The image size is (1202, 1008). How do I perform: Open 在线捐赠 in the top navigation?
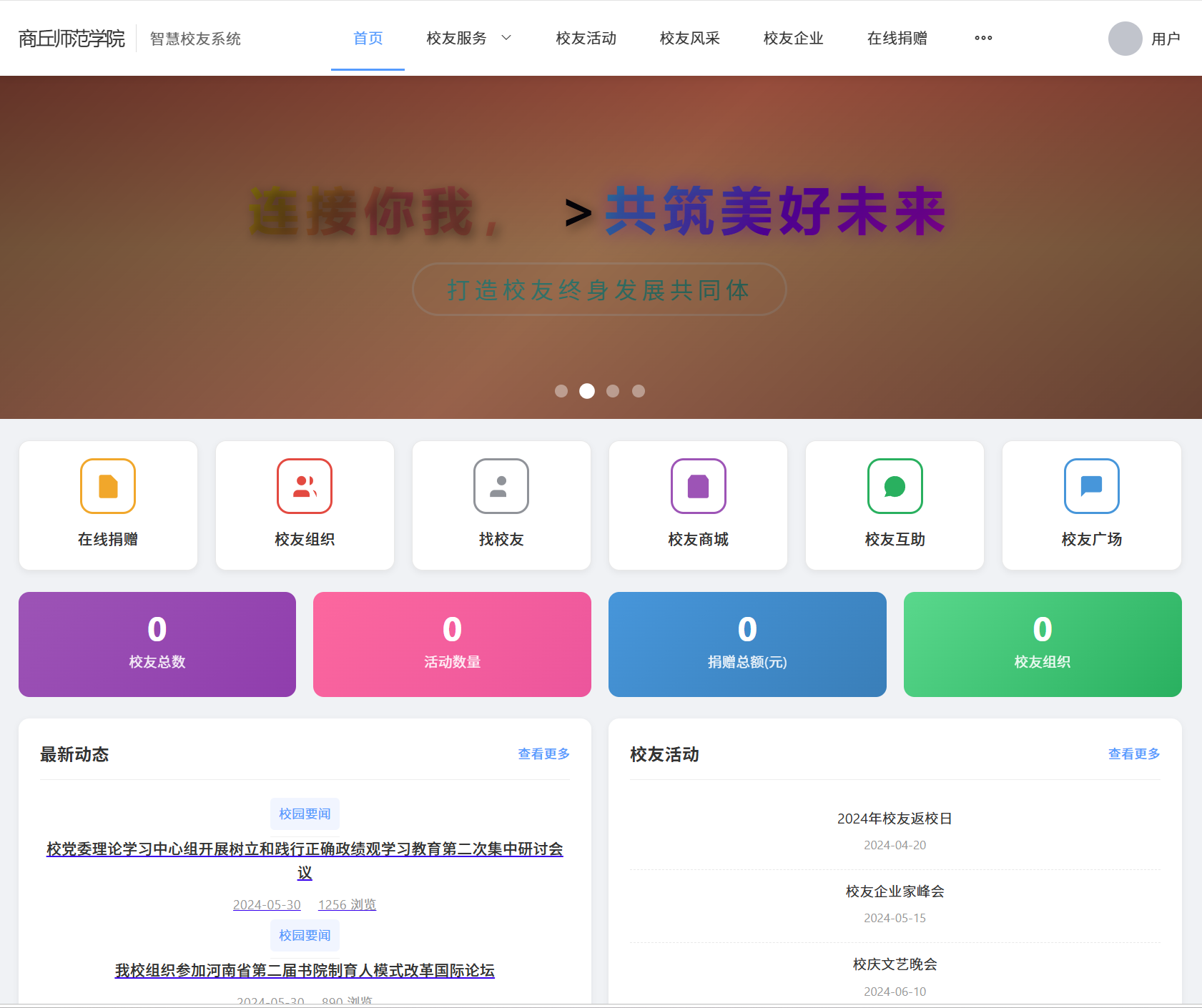coord(897,38)
